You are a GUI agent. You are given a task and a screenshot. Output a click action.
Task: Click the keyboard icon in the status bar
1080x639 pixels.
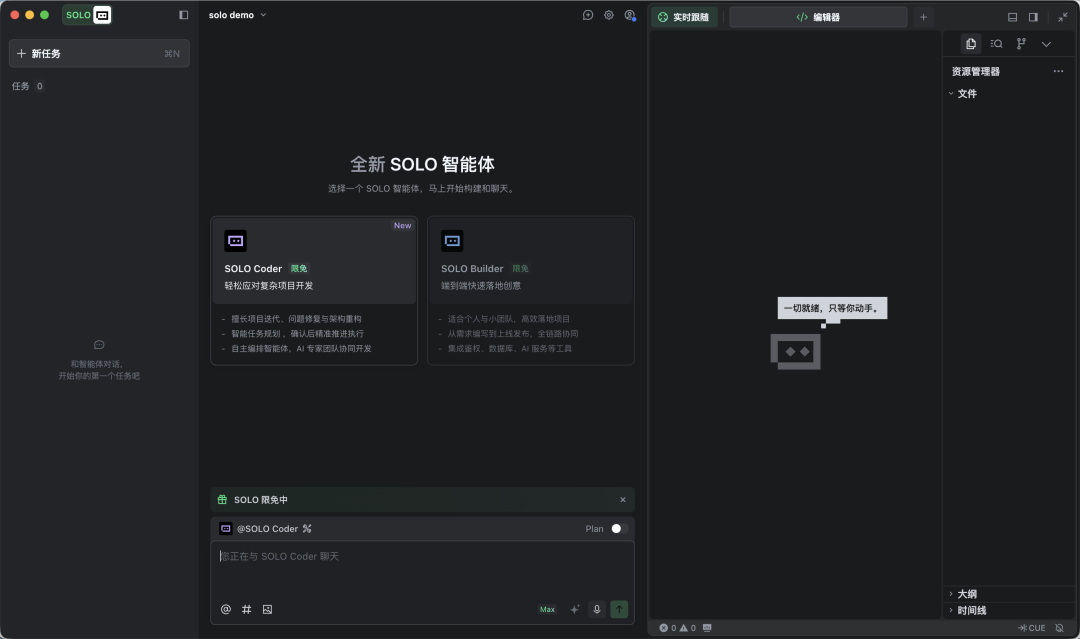(705, 628)
